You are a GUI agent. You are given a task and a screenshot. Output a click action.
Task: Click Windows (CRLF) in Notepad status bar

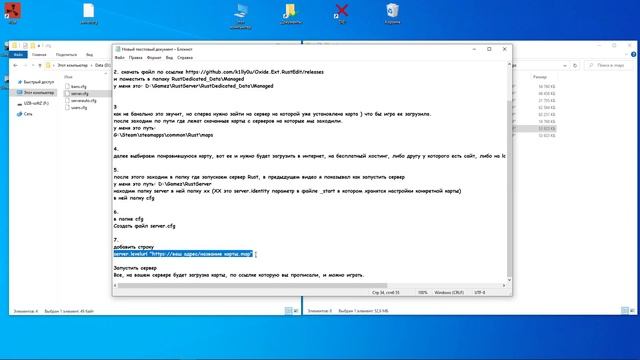point(449,292)
